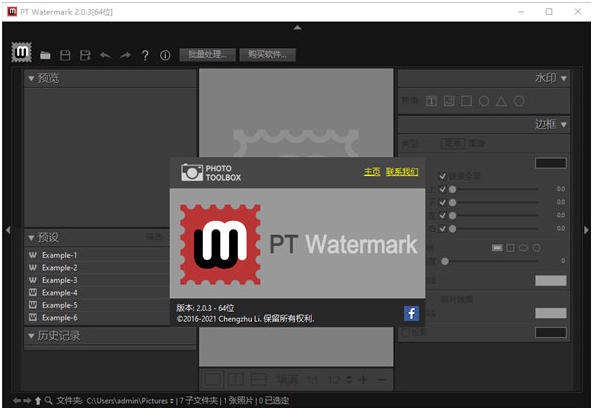Hide the top toolbar with up arrow
Viewport: 593px width, 408px height.
tap(297, 27)
